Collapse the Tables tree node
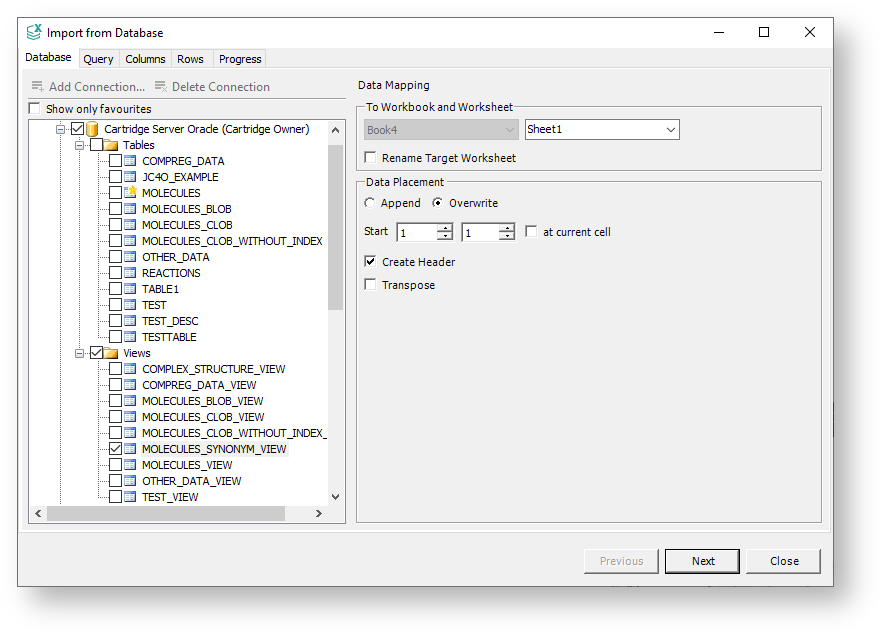Screen dimensions: 882x635 [x=80, y=145]
